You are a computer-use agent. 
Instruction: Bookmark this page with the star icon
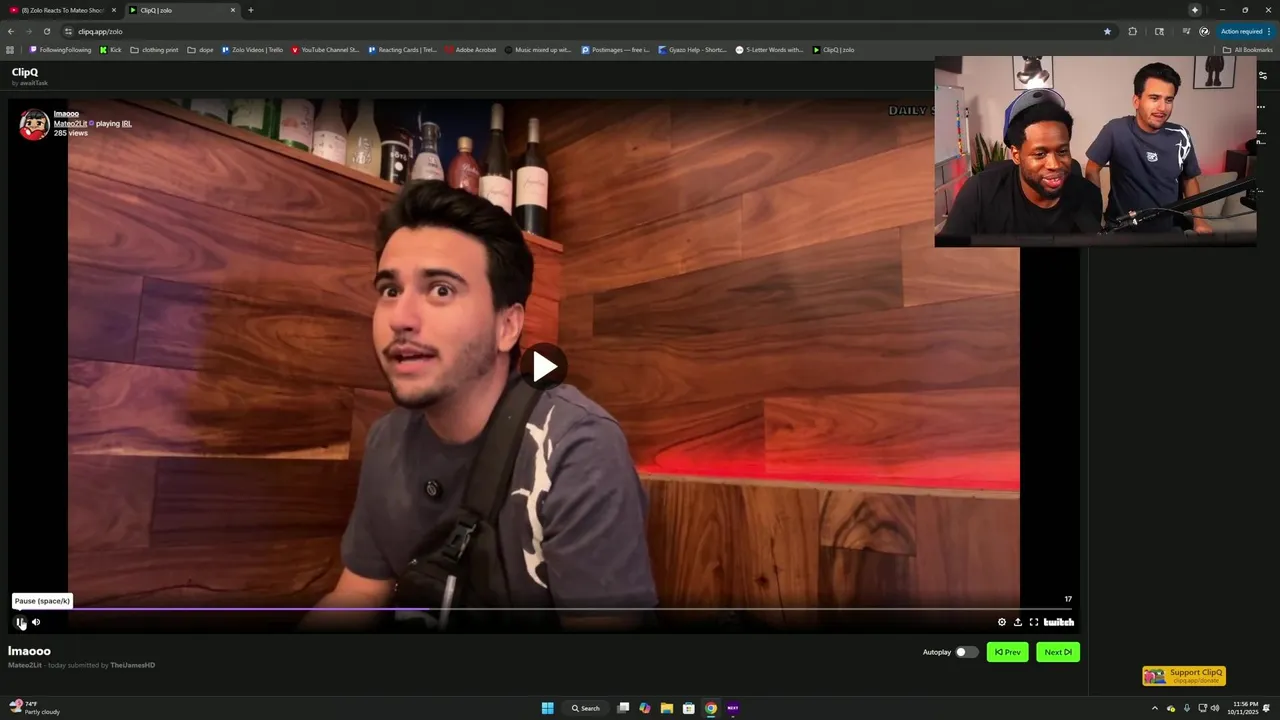[1107, 31]
